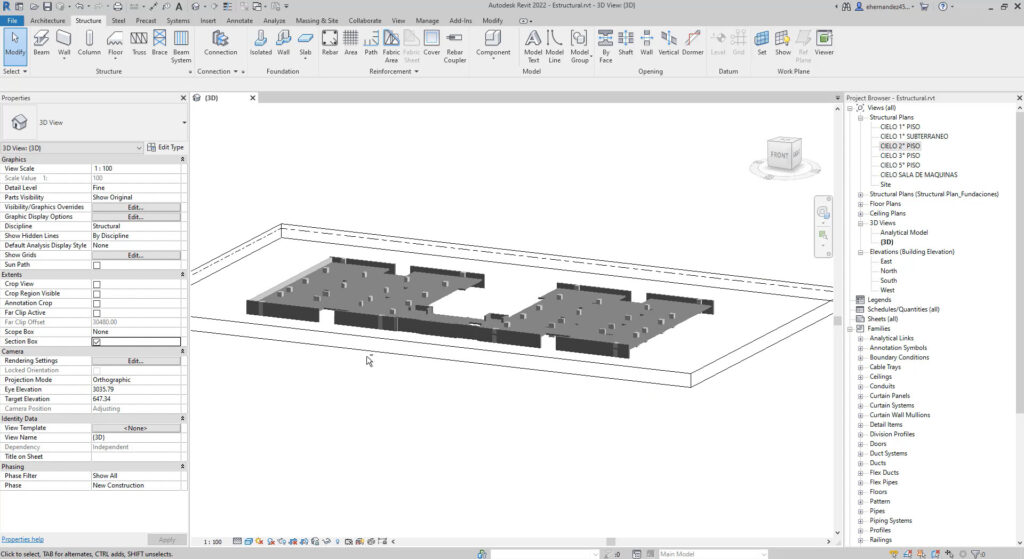Screen dimensions: 1024x559
Task: Pick the Isolated foundation tool
Action: [x=260, y=42]
